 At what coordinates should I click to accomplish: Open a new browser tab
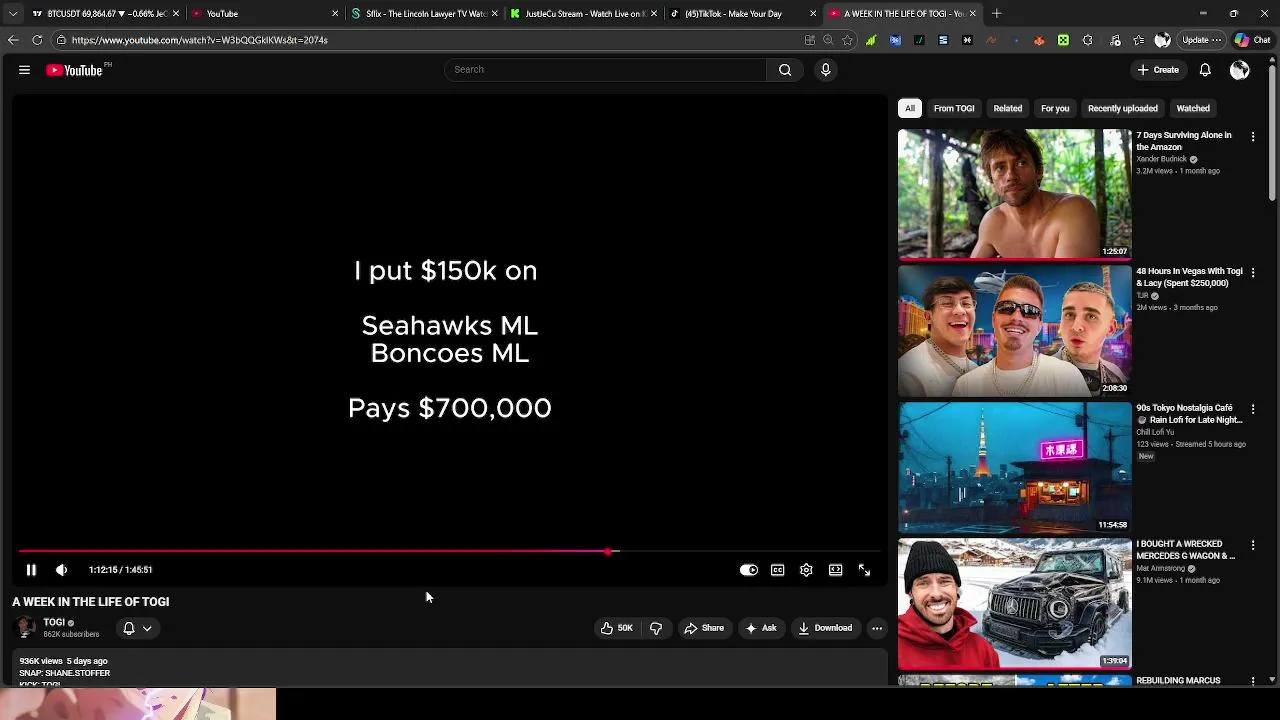997,14
